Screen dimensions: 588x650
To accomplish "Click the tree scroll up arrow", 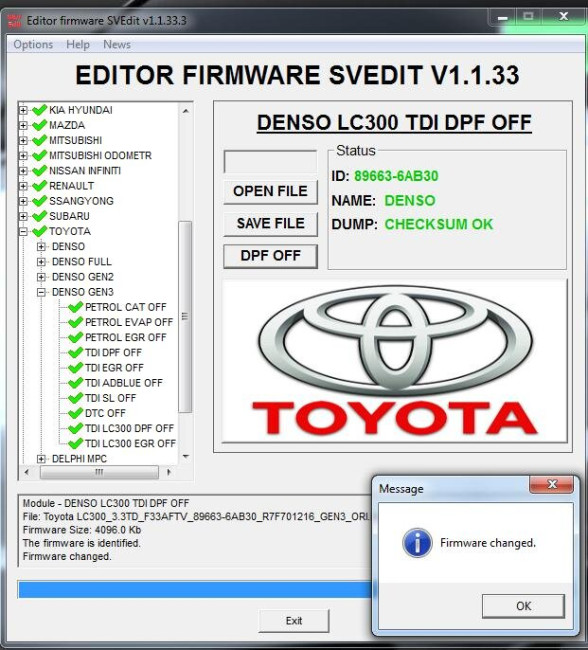I will point(186,111).
